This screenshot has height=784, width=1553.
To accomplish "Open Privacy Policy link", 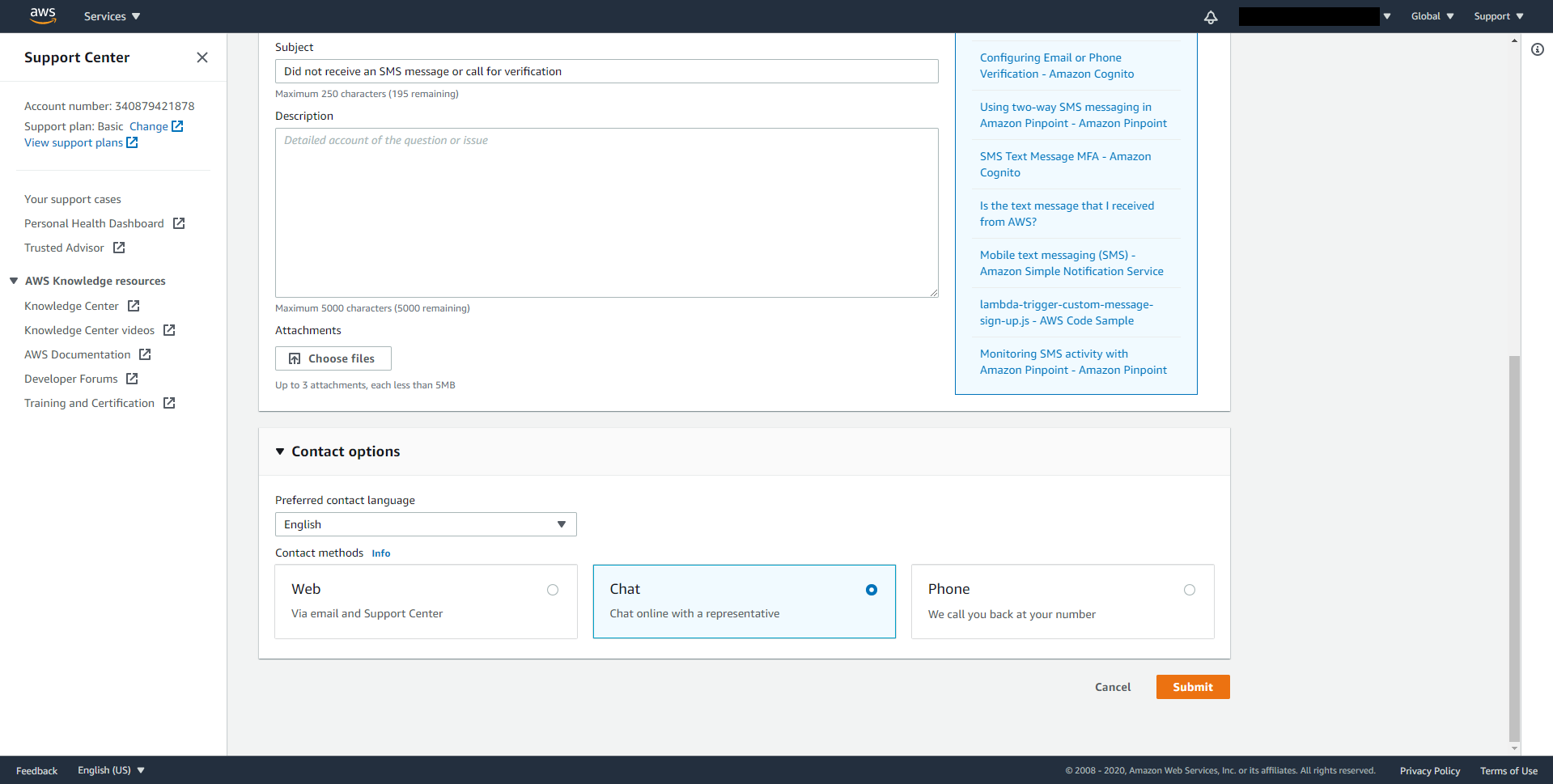I will [x=1430, y=770].
